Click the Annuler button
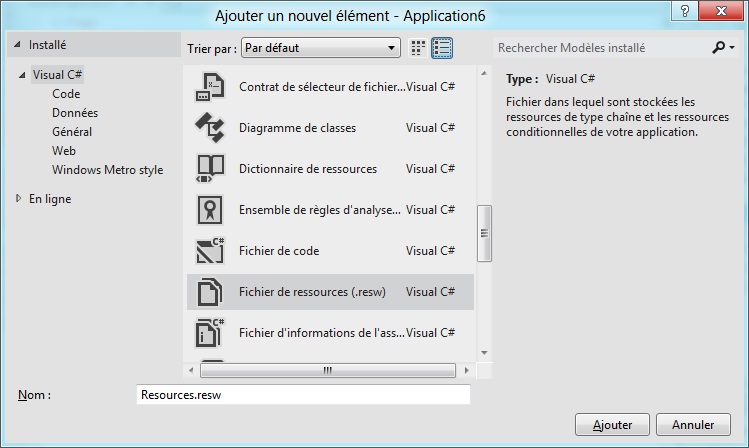749x448 pixels. [693, 425]
